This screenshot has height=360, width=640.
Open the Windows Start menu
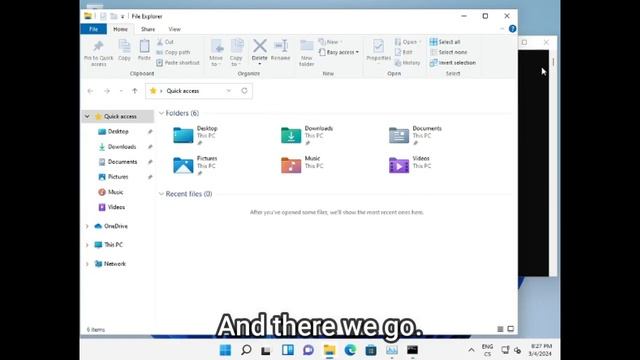pos(225,350)
